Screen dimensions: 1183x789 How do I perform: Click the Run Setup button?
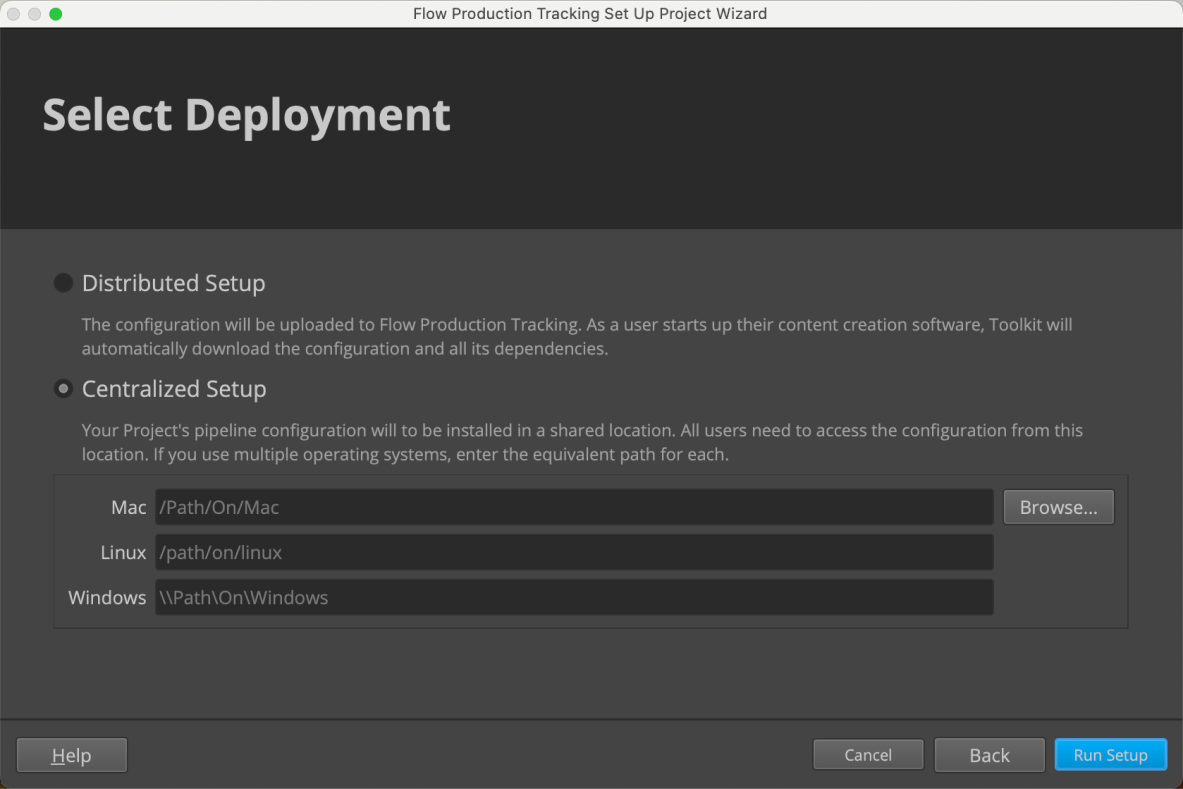[1110, 755]
